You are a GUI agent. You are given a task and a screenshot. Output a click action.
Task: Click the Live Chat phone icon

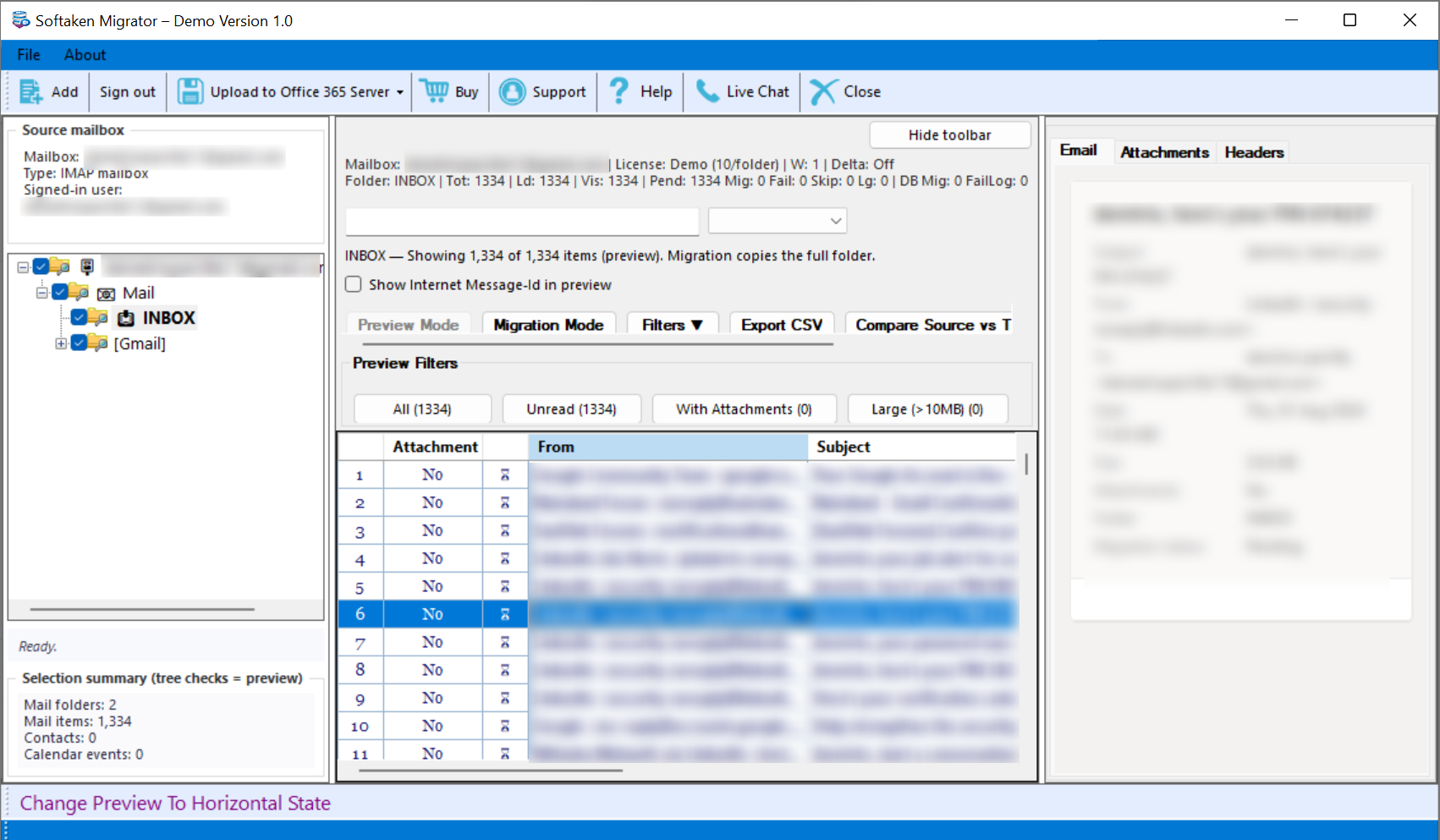(706, 91)
